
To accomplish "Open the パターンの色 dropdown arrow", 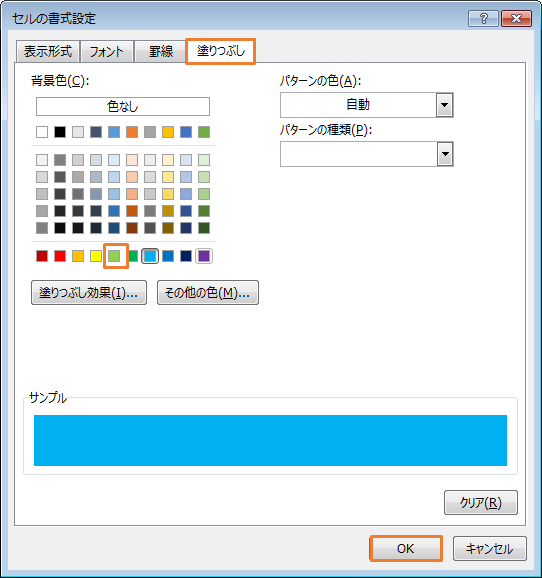I will (445, 105).
